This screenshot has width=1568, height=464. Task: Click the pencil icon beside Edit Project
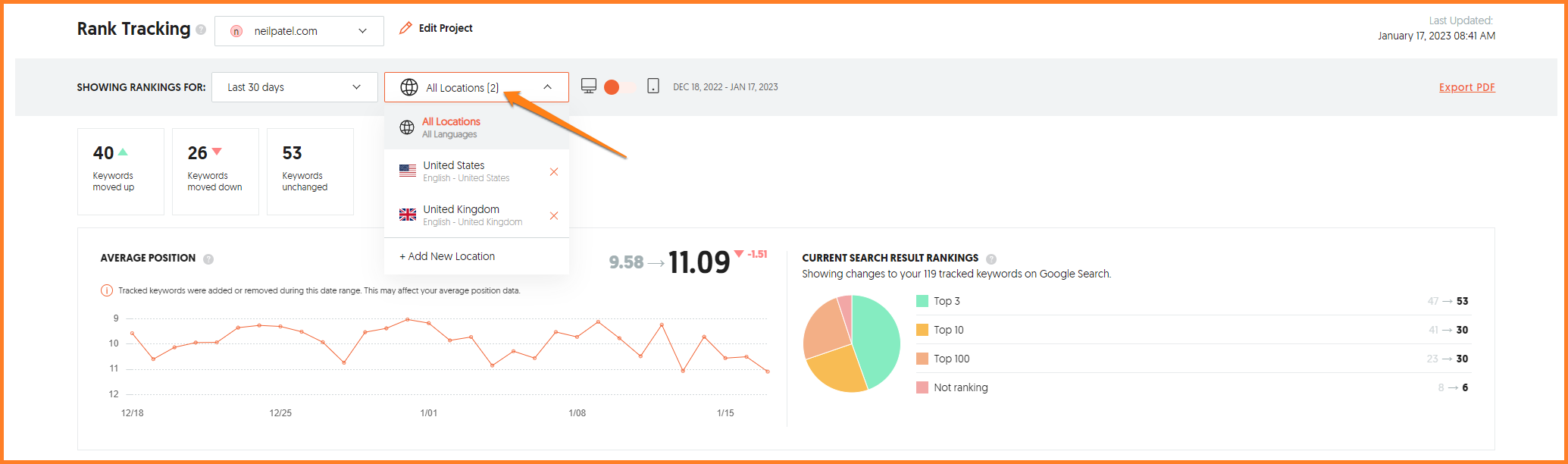[406, 28]
